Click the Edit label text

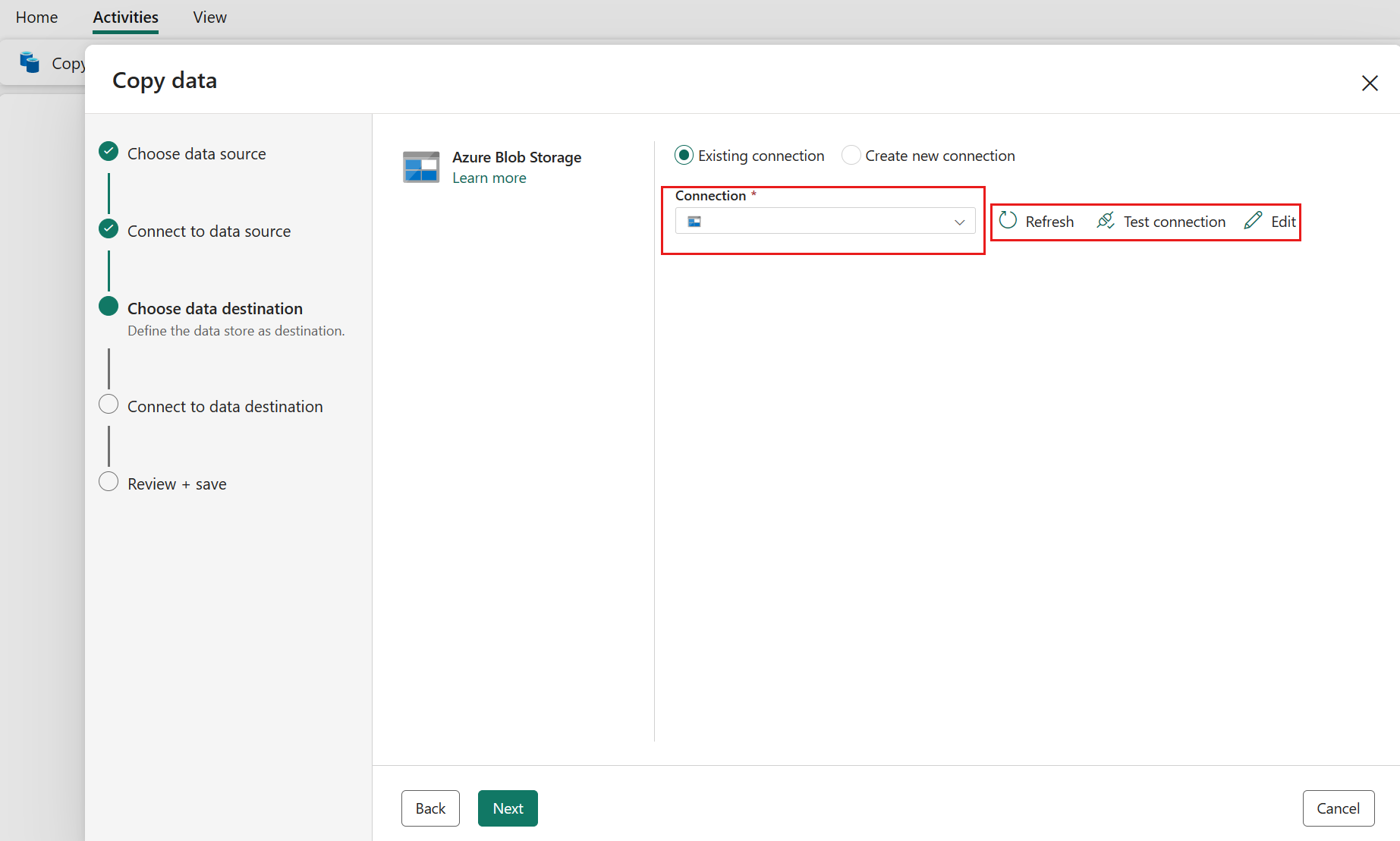point(1283,222)
